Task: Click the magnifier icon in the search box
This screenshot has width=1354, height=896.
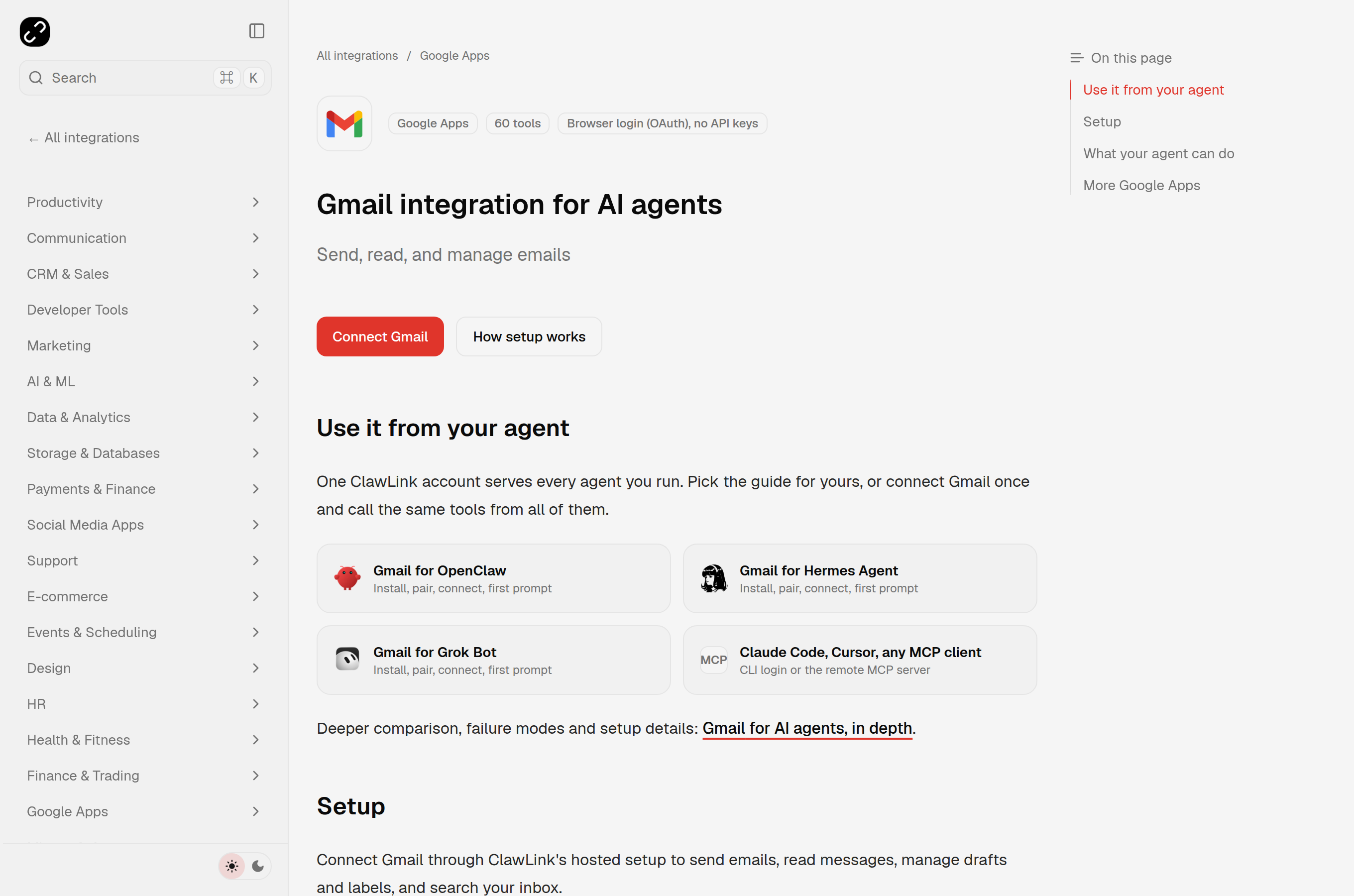Action: (36, 78)
